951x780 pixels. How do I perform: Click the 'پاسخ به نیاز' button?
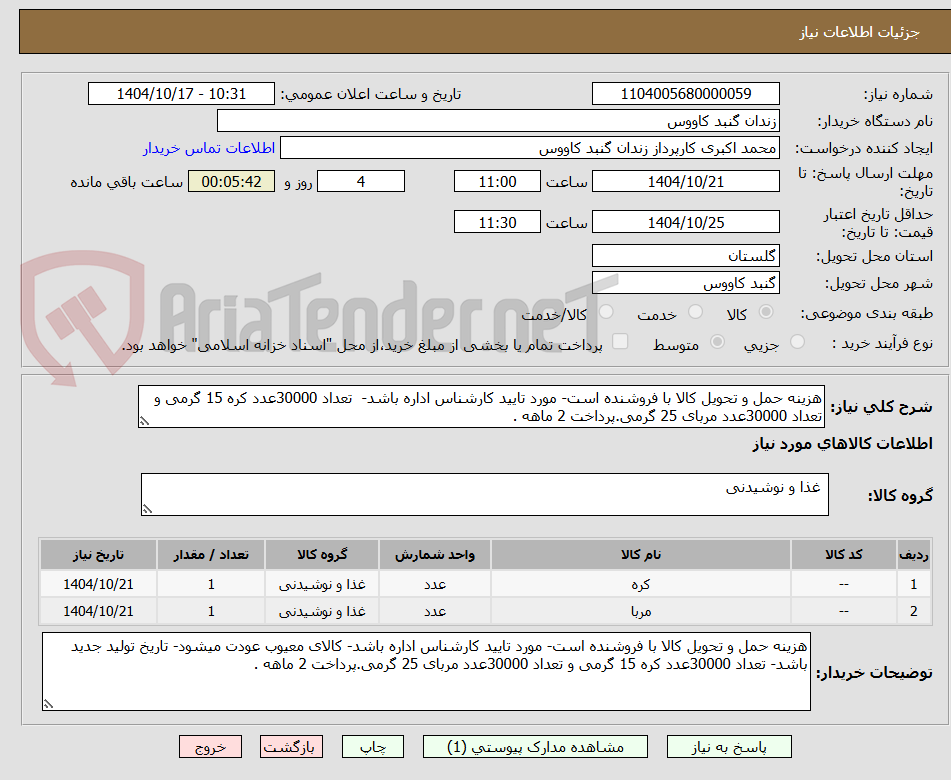[x=729, y=747]
